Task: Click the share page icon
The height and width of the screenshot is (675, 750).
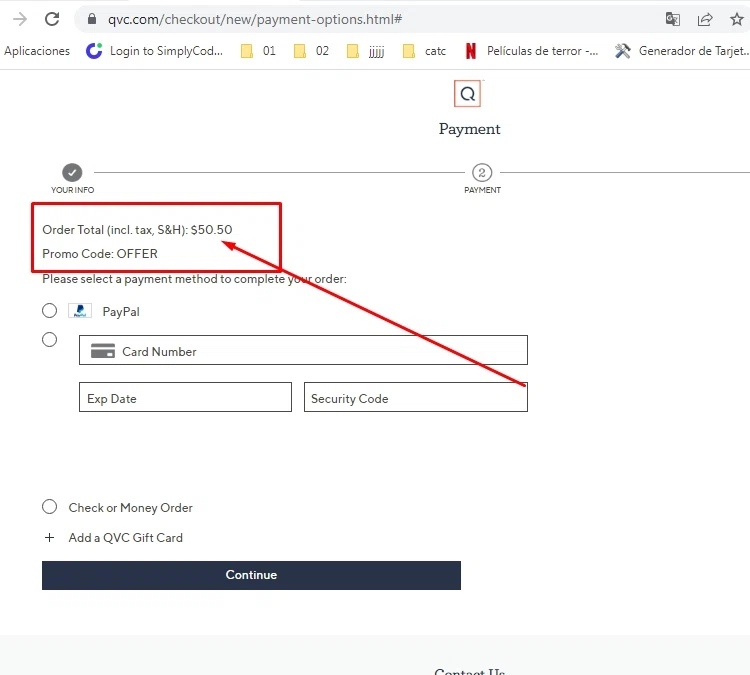Action: point(705,19)
